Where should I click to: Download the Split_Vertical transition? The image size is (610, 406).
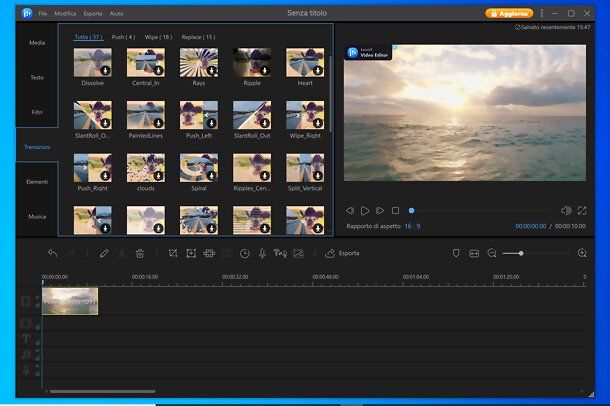(318, 176)
